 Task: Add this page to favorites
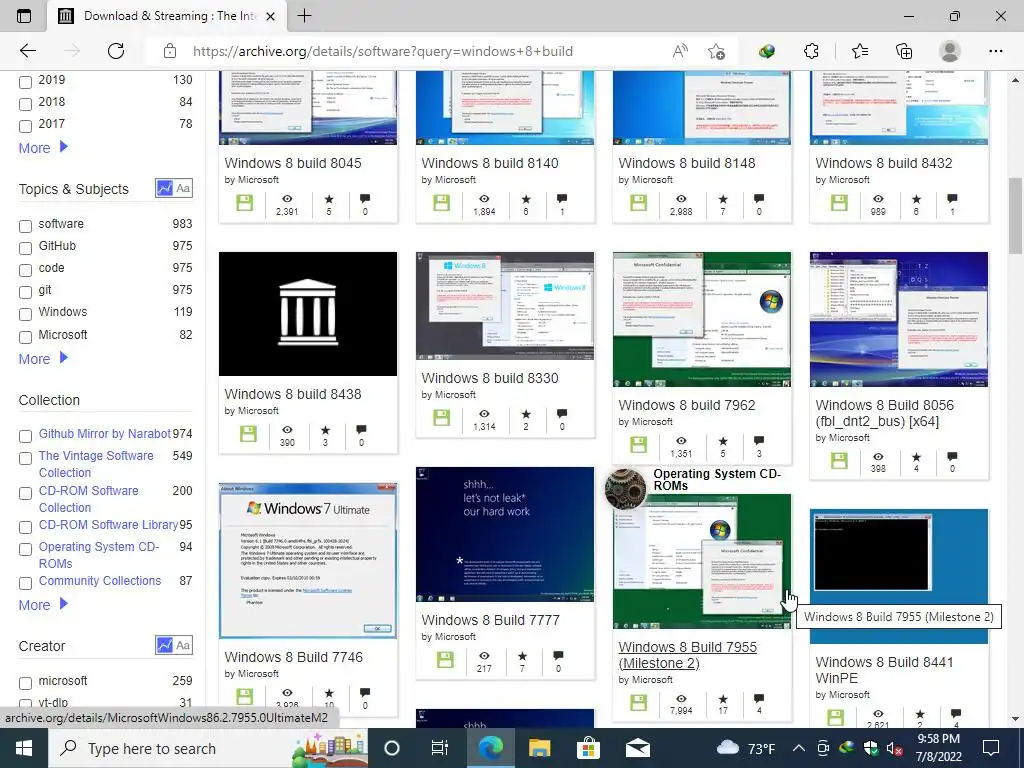click(x=716, y=51)
